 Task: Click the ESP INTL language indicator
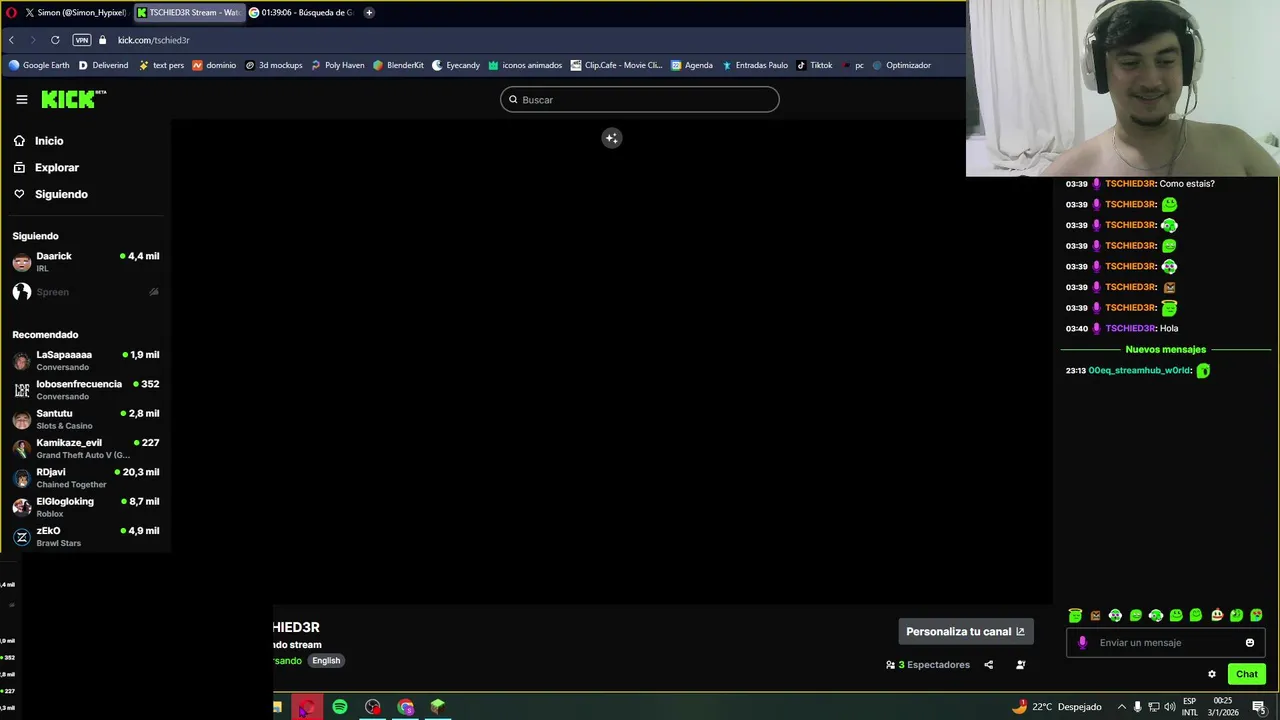[x=1190, y=707]
